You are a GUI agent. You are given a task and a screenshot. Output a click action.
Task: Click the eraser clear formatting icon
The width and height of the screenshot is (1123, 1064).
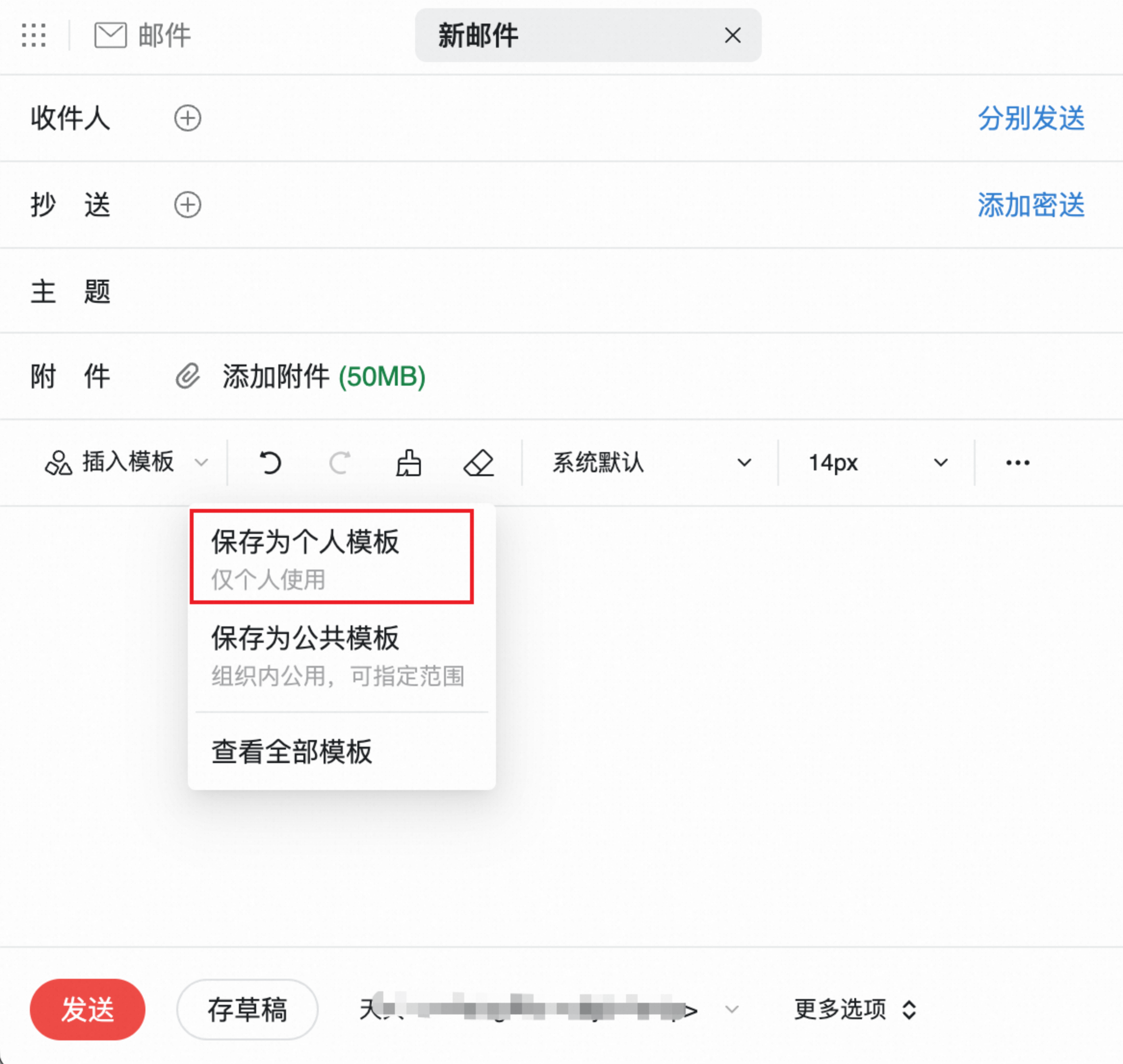479,463
